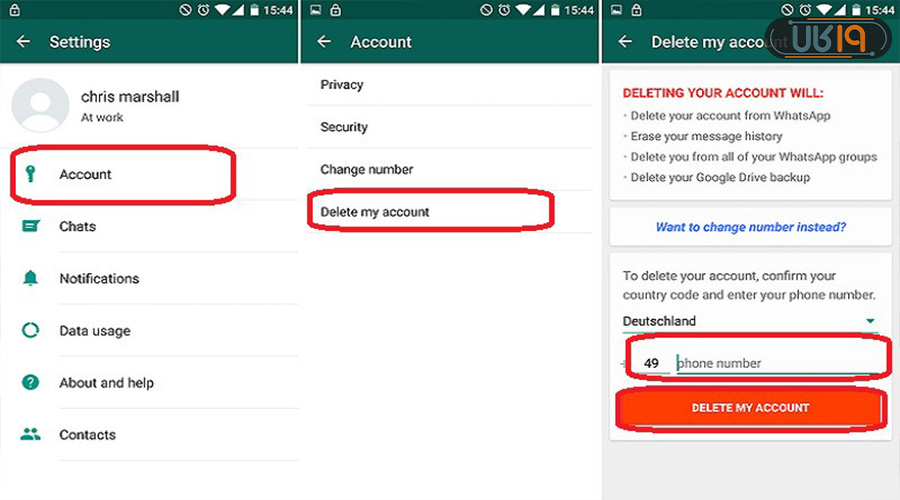The height and width of the screenshot is (500, 900).
Task: Tap the Notifications bell icon
Action: click(30, 278)
